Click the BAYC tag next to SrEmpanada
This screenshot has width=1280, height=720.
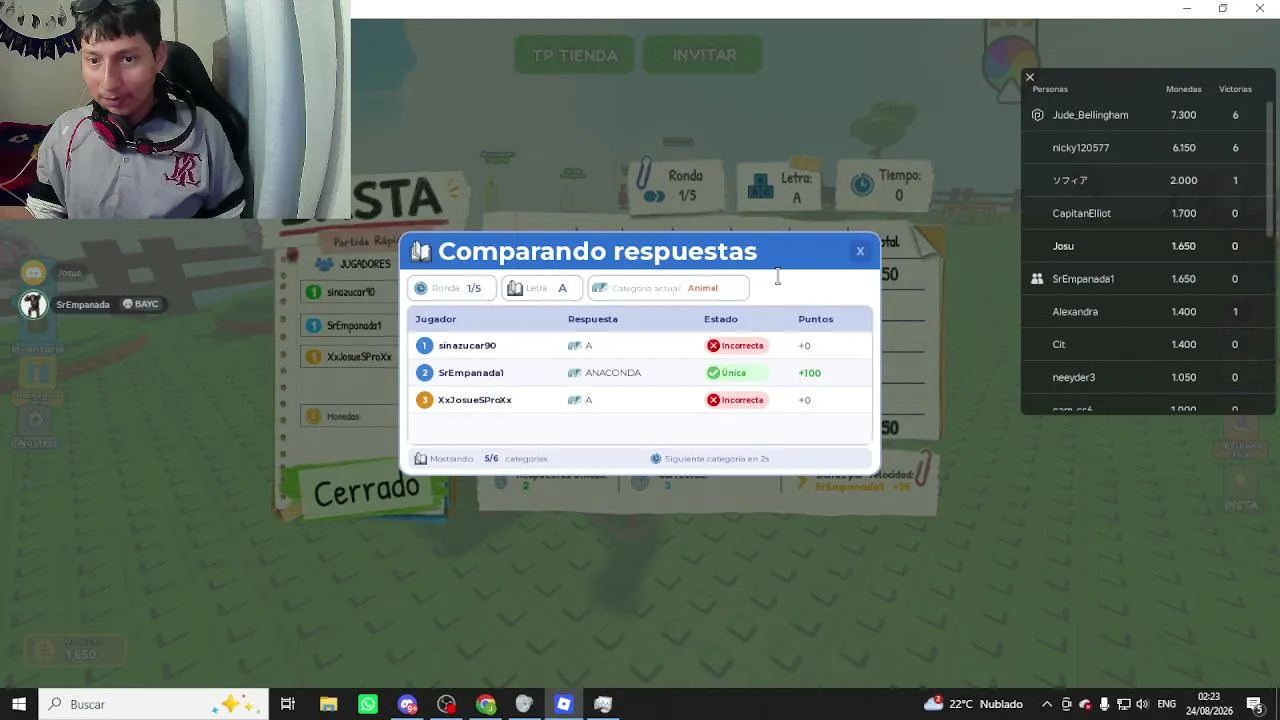click(140, 304)
